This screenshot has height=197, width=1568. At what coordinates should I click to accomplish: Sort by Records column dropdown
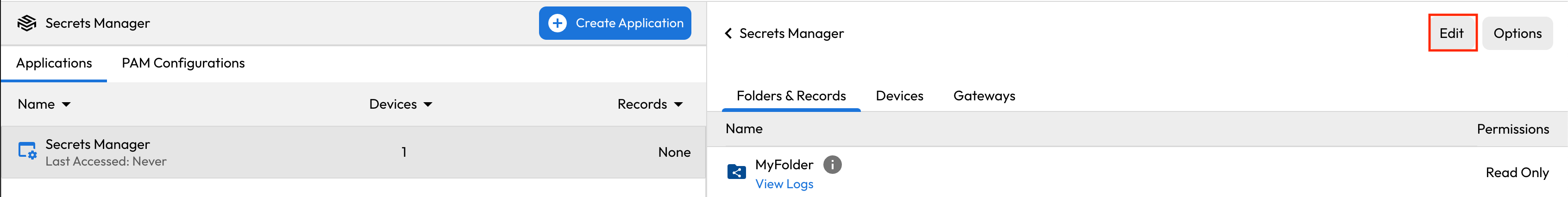pos(678,105)
